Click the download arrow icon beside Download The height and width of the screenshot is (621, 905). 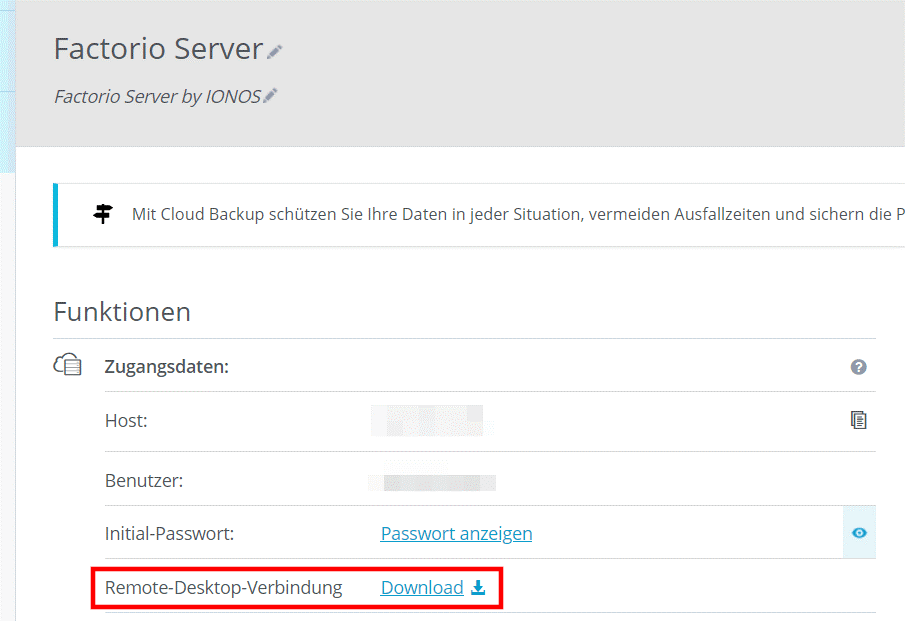point(478,588)
